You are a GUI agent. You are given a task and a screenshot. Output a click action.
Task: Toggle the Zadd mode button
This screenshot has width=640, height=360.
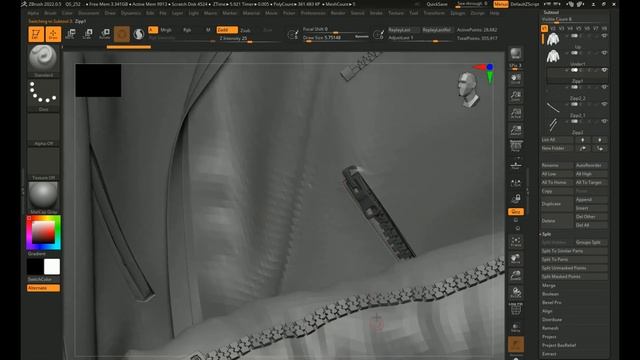(227, 30)
